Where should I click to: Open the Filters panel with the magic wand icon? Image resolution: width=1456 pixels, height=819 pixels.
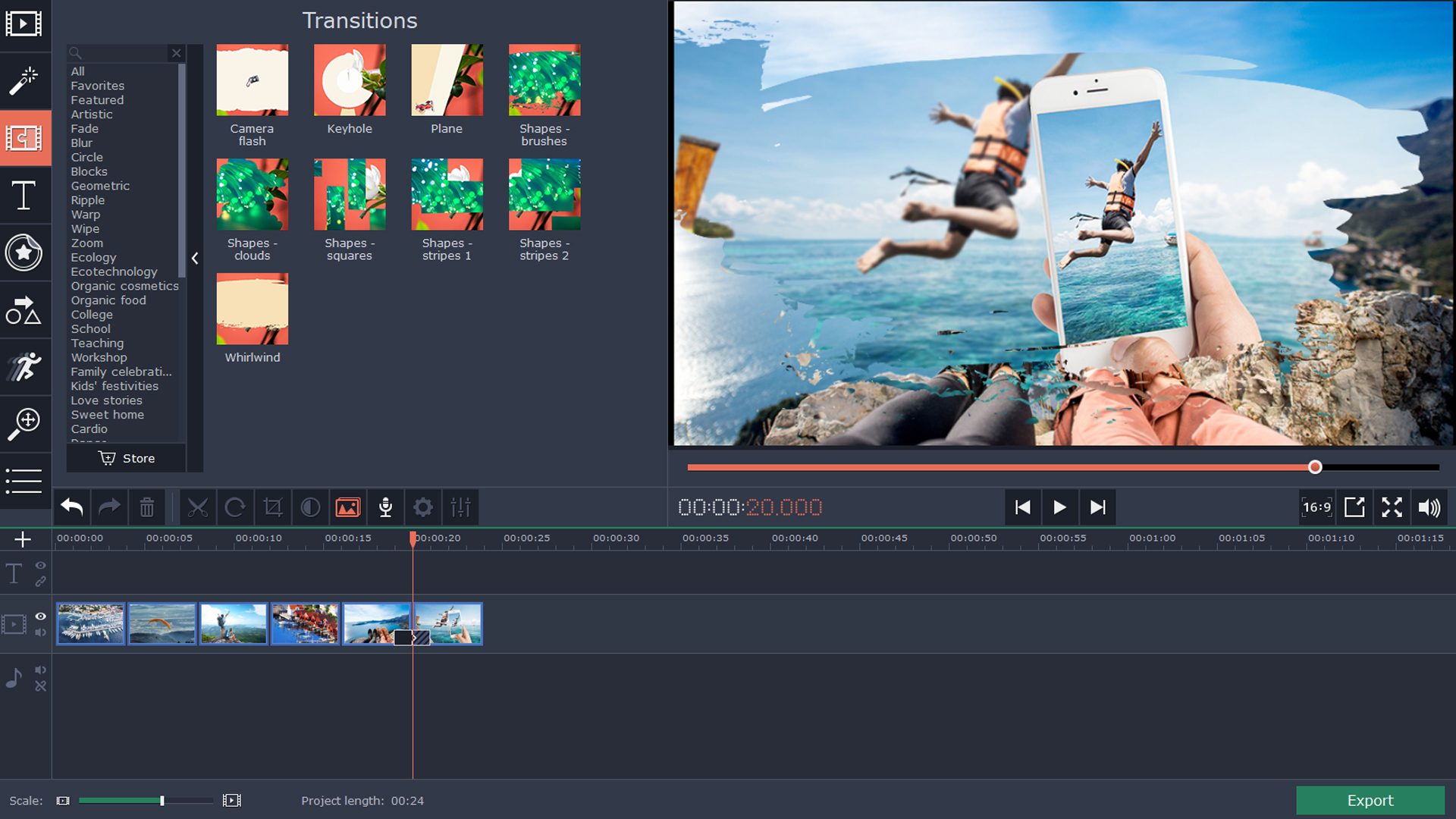[x=25, y=81]
